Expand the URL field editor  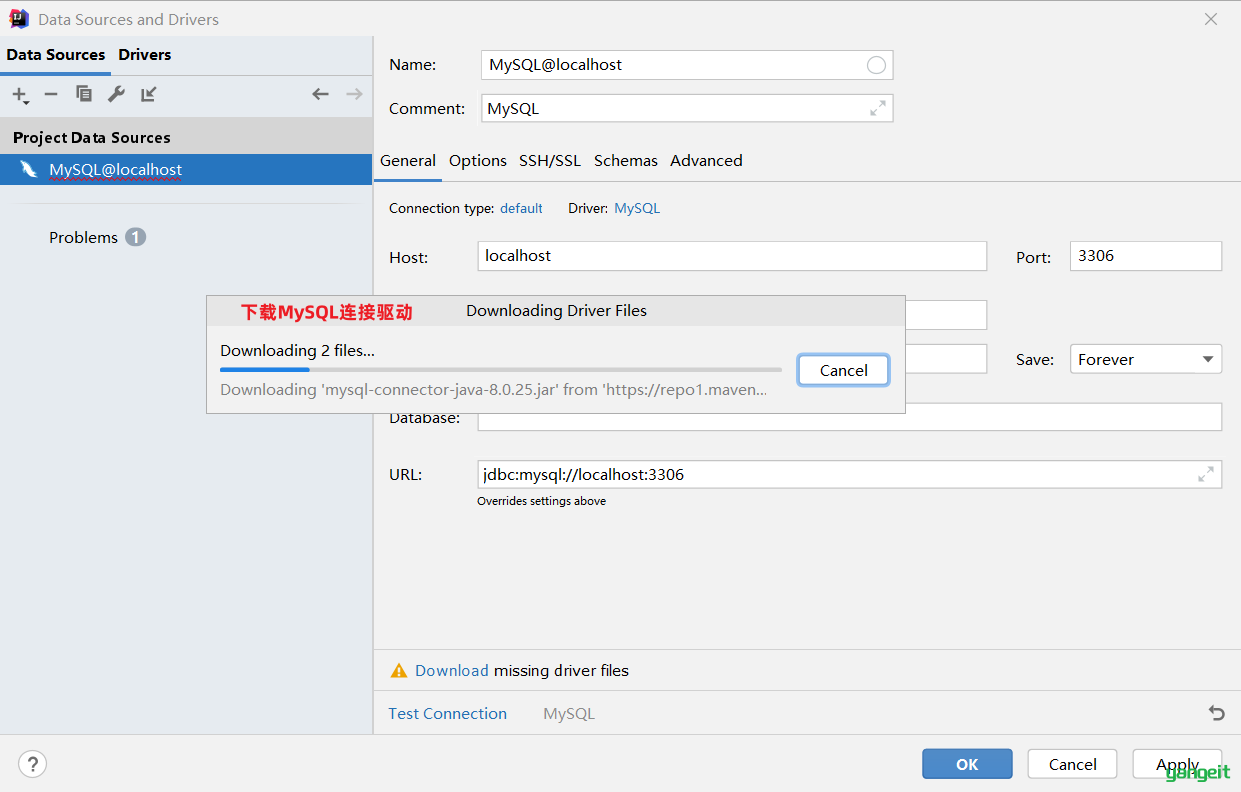click(1206, 474)
